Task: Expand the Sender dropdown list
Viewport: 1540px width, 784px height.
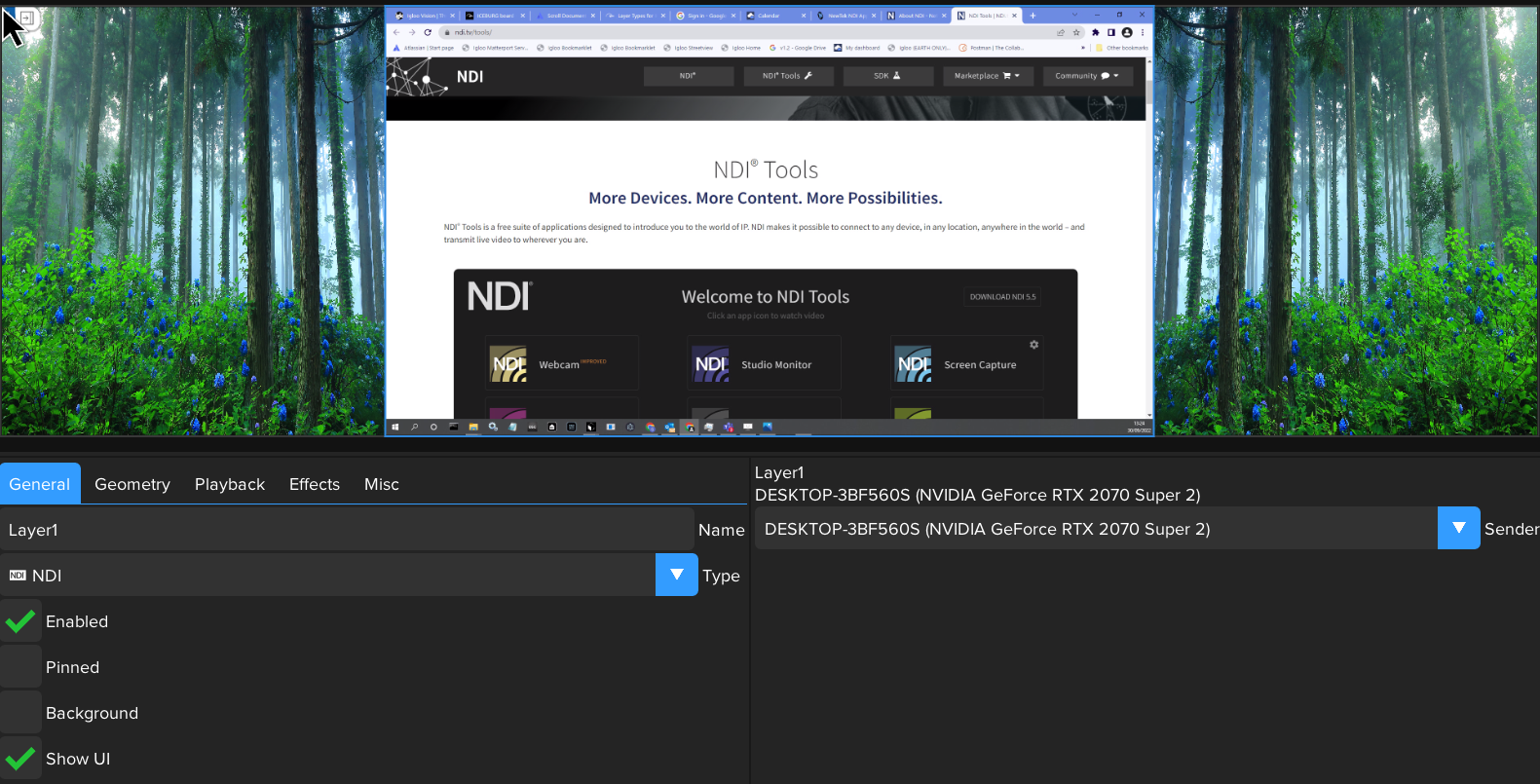Action: [1458, 528]
